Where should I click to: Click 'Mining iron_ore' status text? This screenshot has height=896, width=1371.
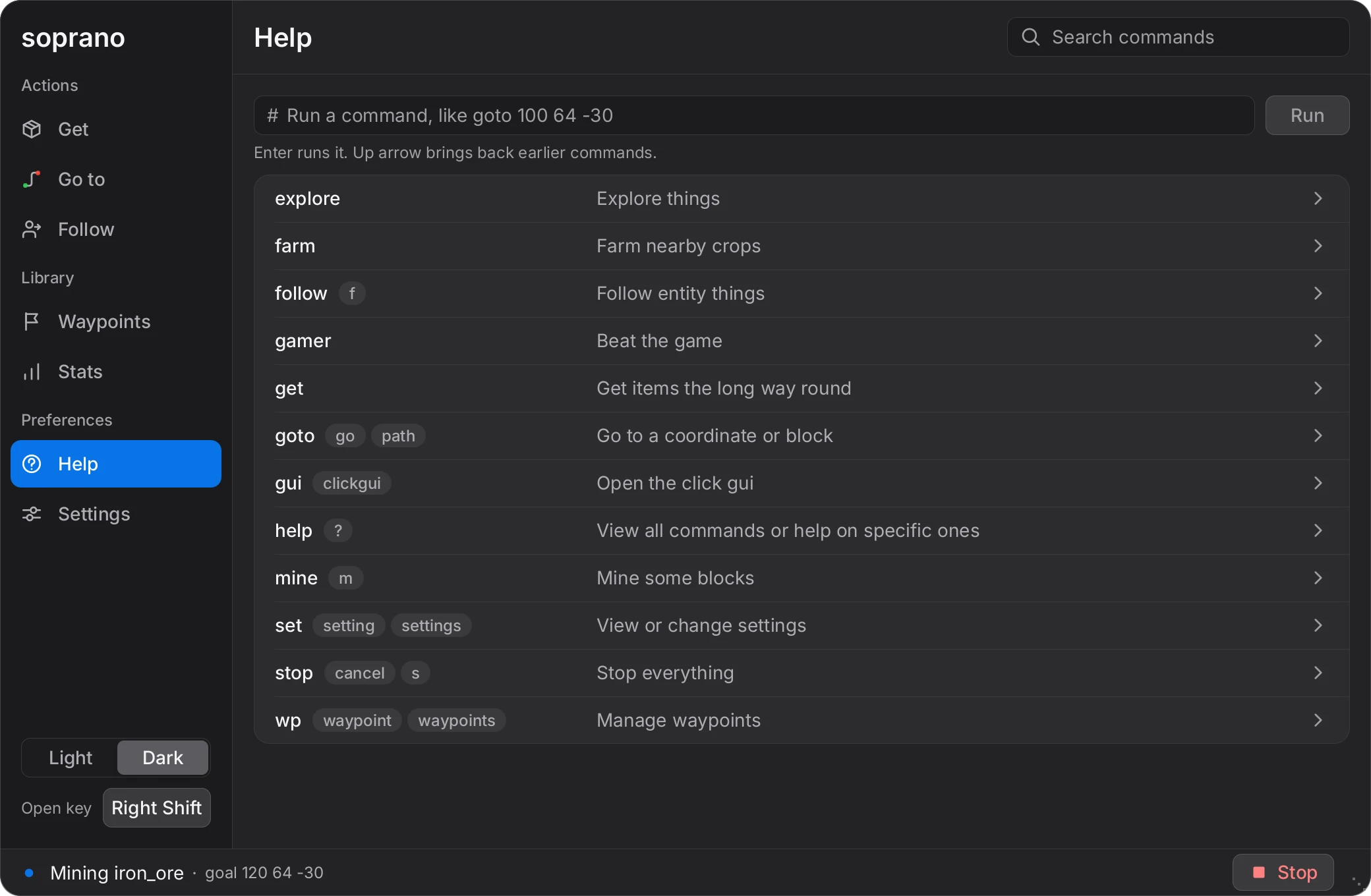point(117,872)
